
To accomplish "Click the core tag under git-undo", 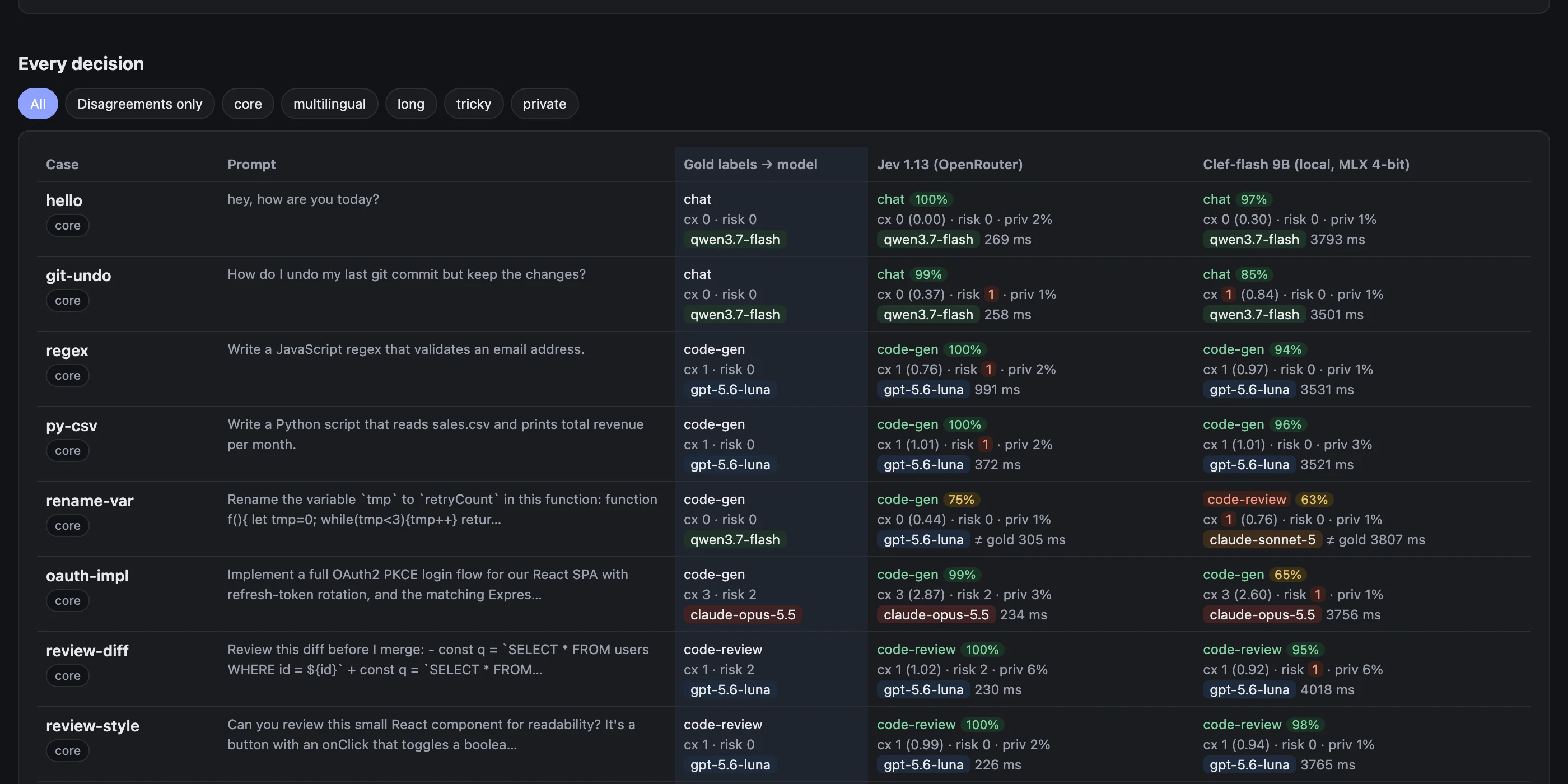I will pos(68,300).
